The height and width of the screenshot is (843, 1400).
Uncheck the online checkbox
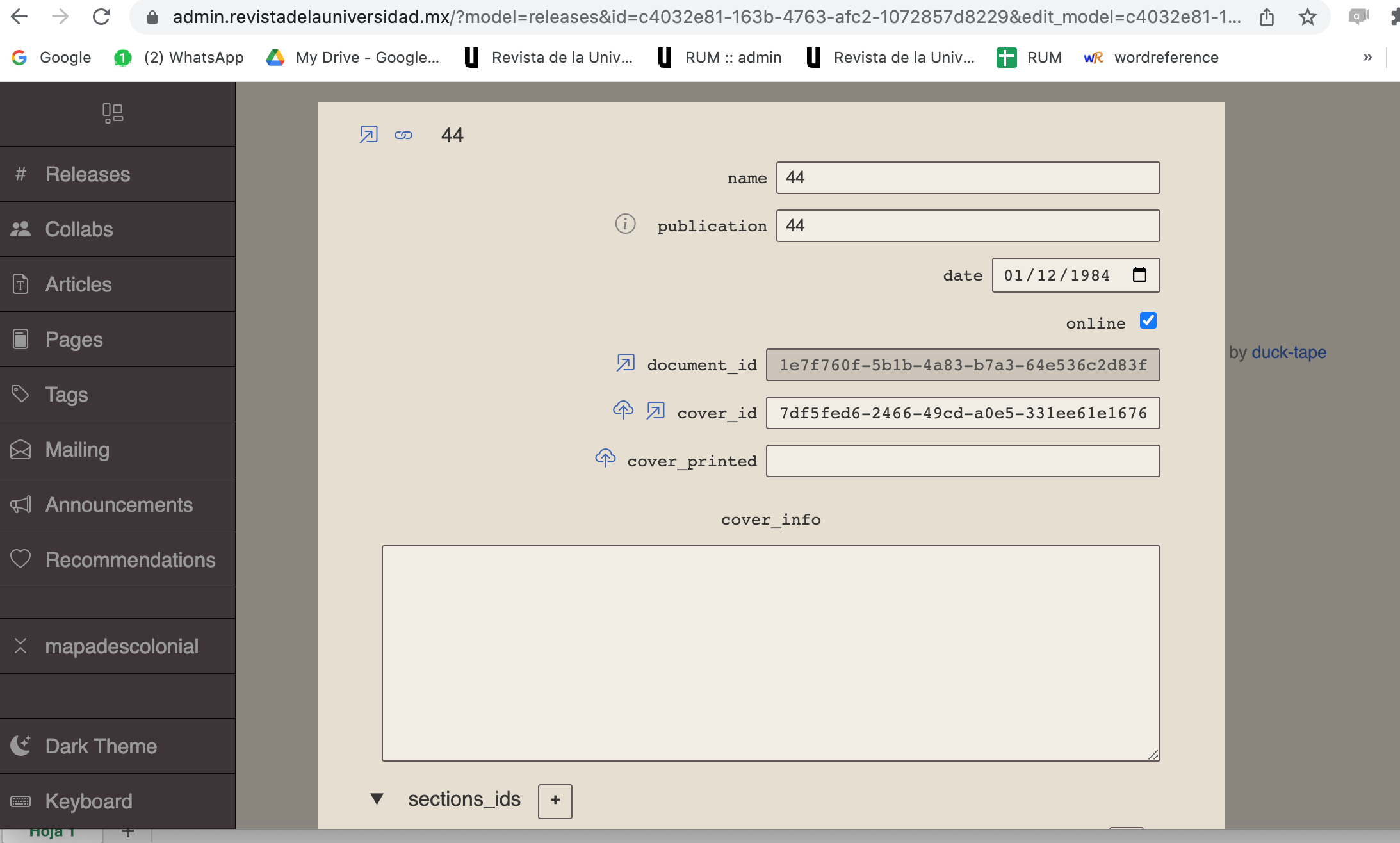[x=1148, y=320]
